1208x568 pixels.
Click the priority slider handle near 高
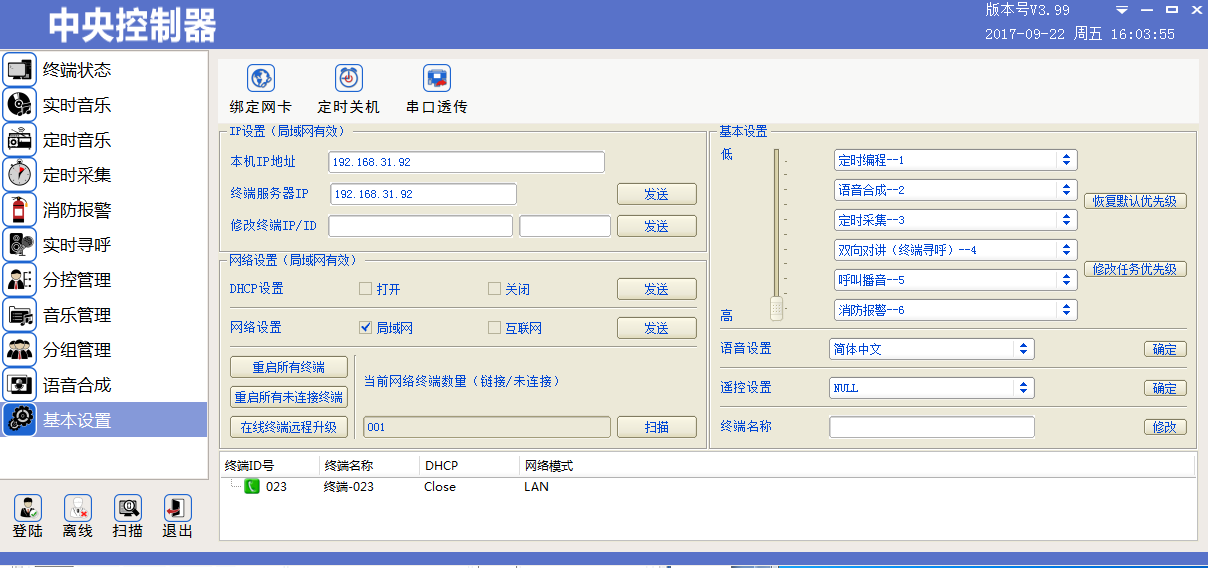[x=776, y=308]
